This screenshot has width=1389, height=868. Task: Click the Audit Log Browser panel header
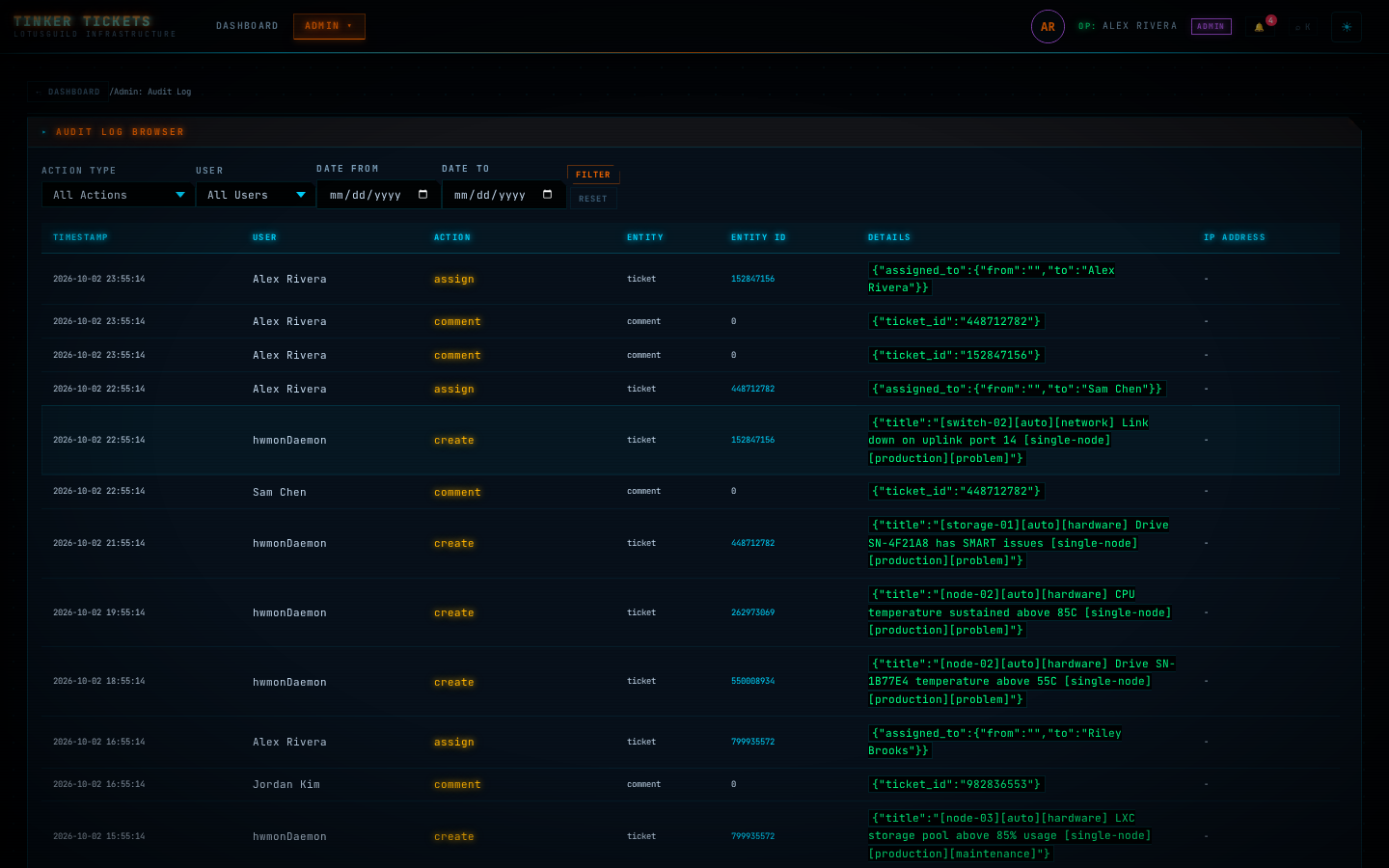[x=694, y=132]
